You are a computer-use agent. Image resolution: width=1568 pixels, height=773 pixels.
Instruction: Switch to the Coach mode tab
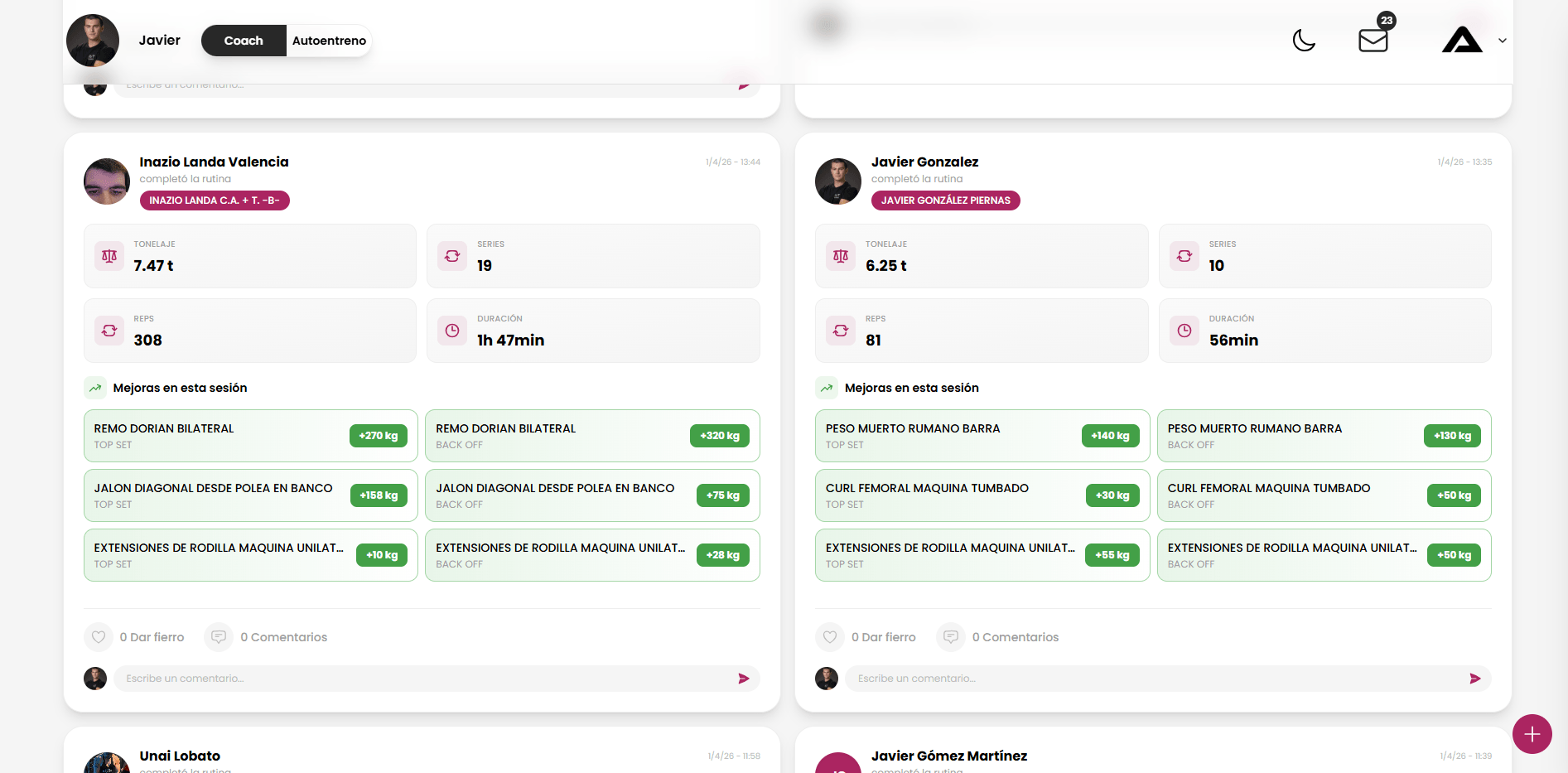(244, 41)
